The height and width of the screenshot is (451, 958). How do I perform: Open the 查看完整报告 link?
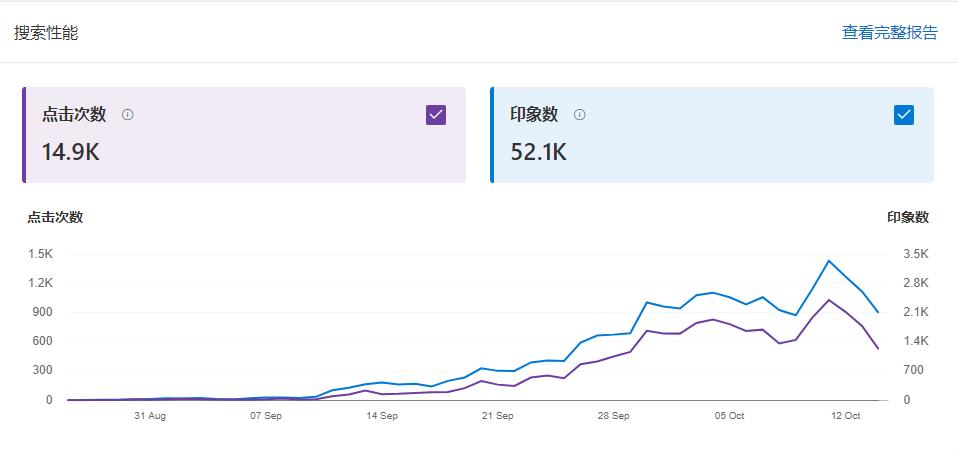pos(889,32)
